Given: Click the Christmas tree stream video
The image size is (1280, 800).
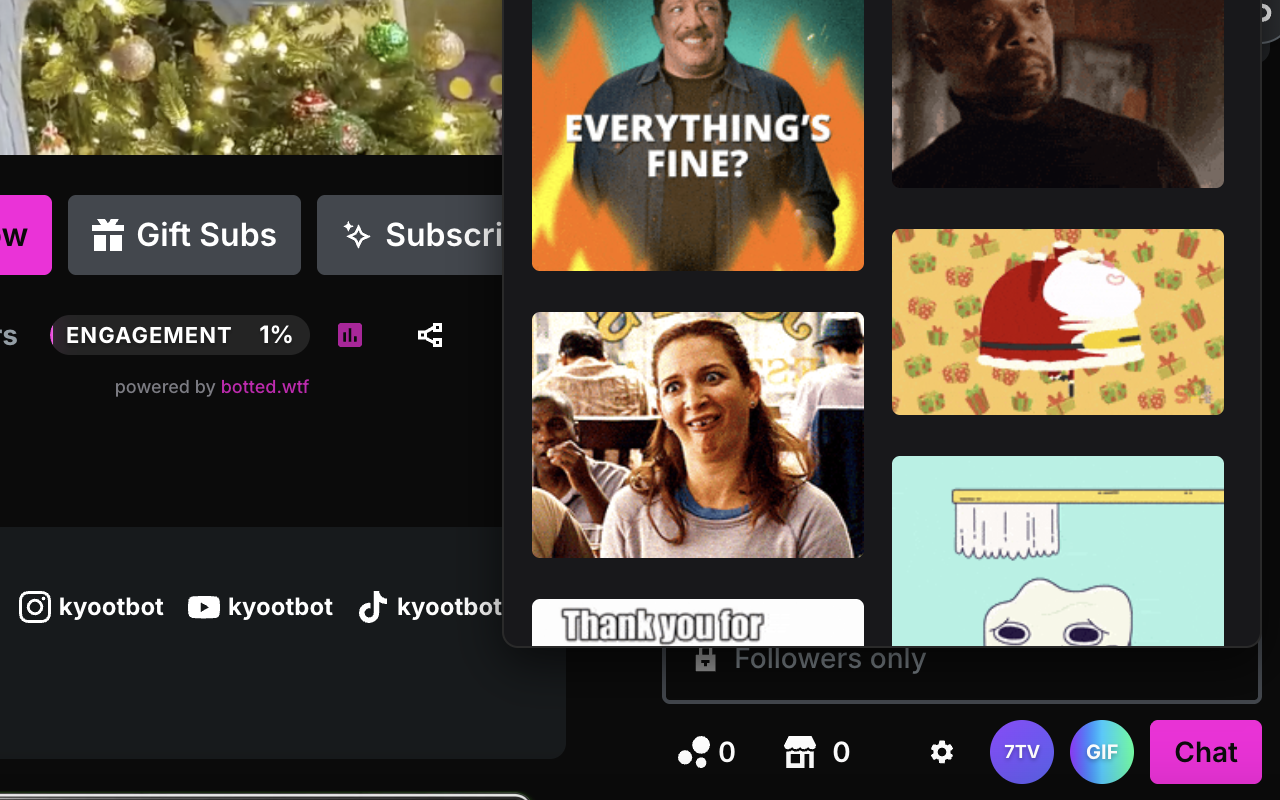Looking at the screenshot, I should 250,77.
